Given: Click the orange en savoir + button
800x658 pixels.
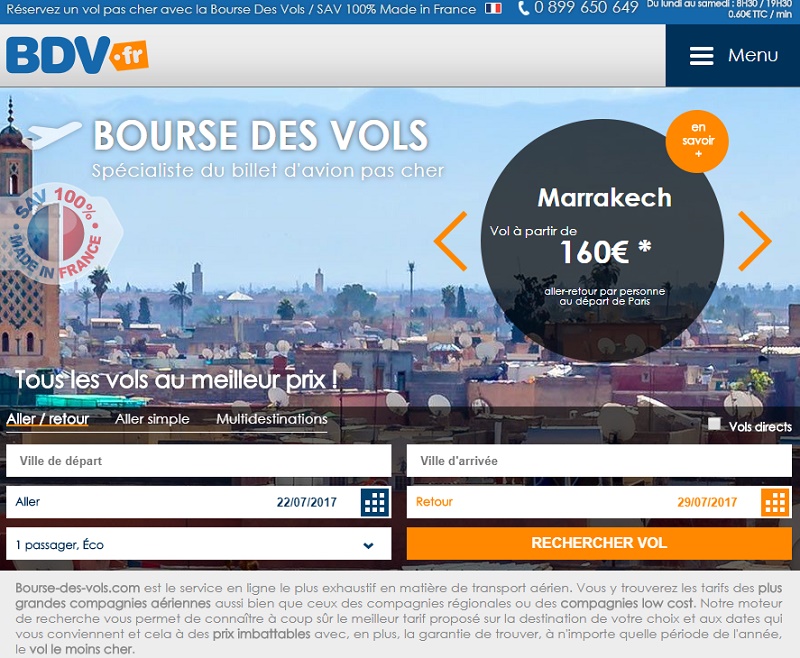Looking at the screenshot, I should (x=697, y=141).
